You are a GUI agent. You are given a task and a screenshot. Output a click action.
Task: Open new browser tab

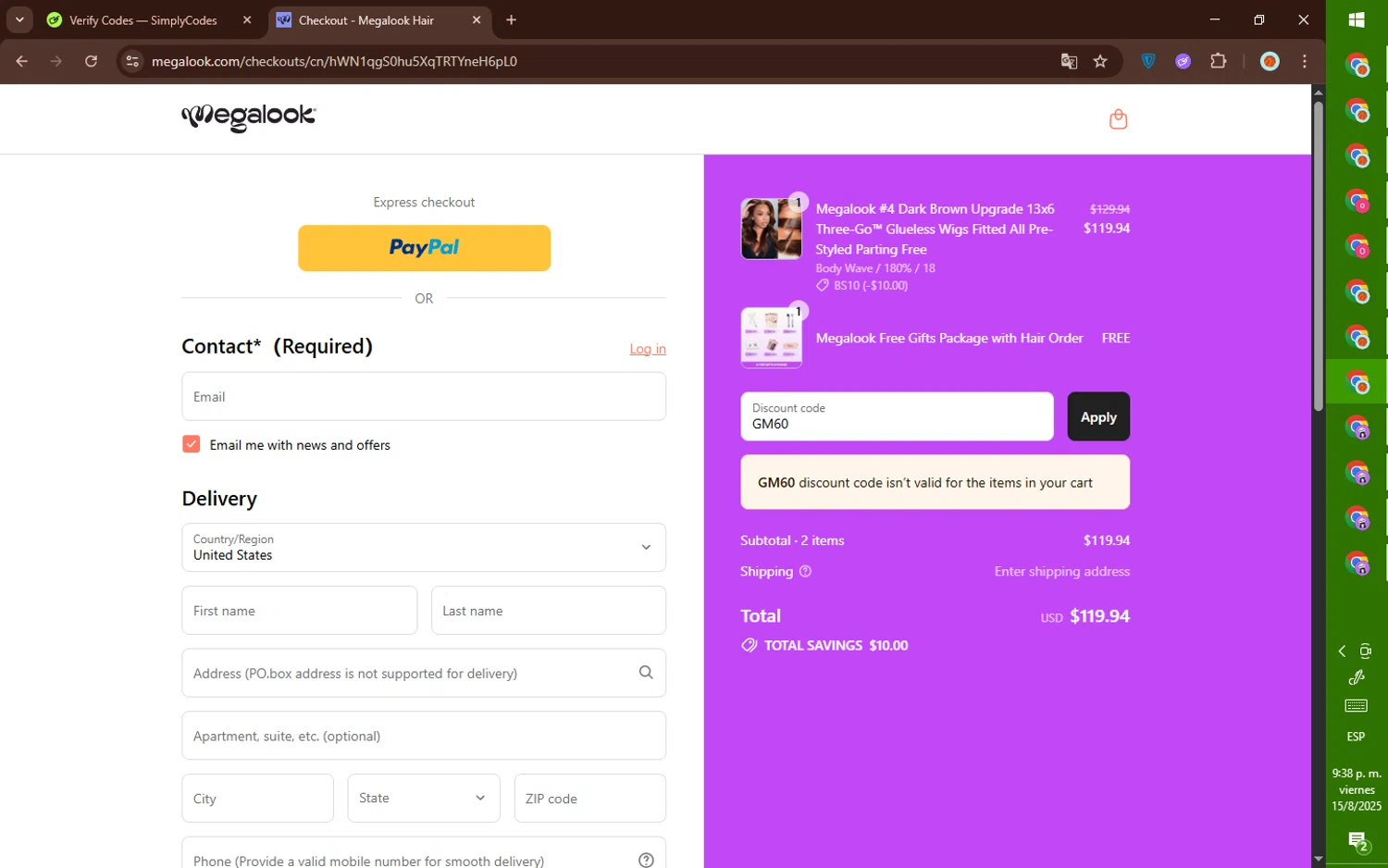pos(511,19)
